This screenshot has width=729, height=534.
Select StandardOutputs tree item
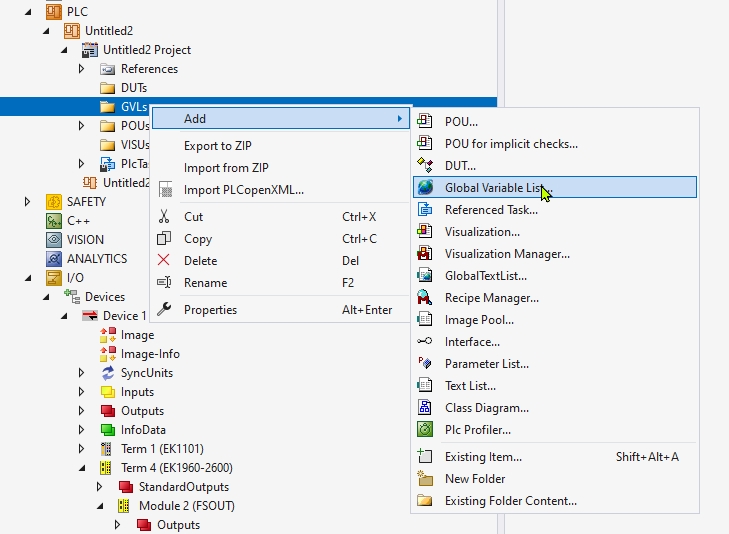(x=184, y=487)
